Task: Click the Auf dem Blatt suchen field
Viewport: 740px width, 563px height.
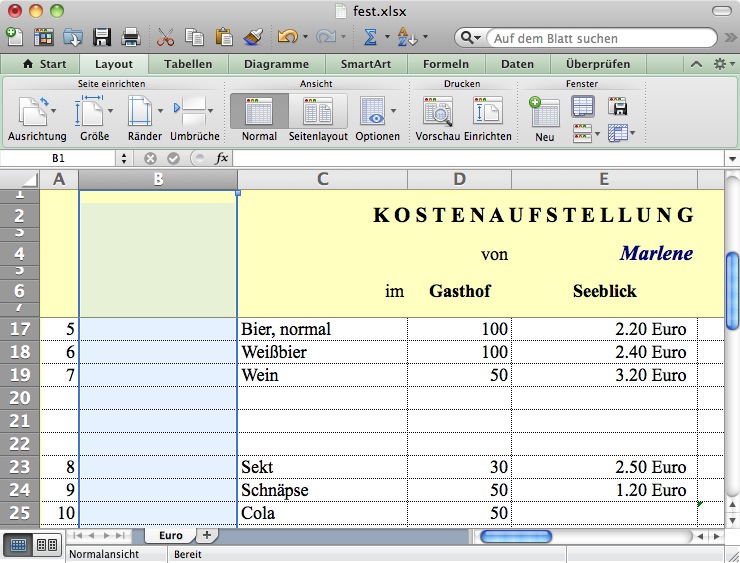Action: [x=600, y=38]
